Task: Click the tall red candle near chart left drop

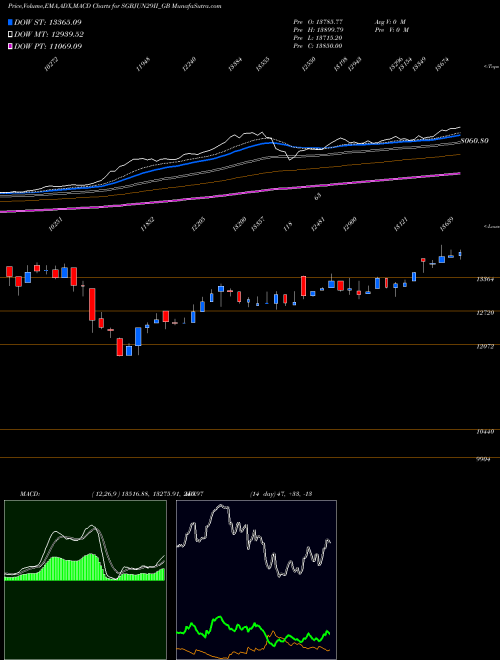Action: click(x=92, y=304)
